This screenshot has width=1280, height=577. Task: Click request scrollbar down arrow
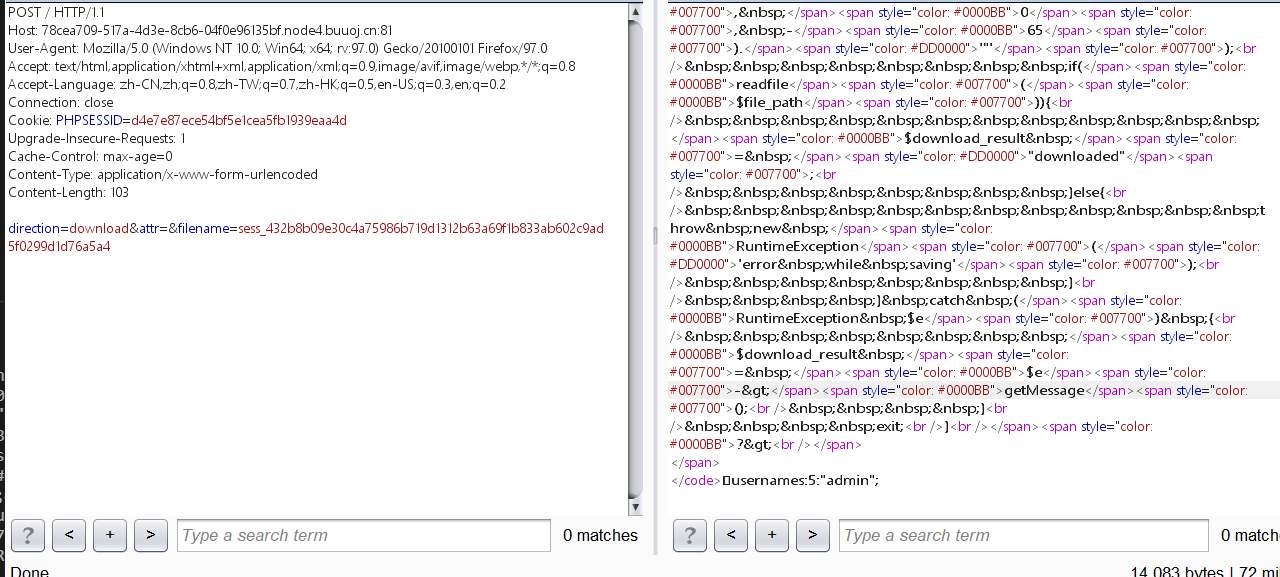pyautogui.click(x=636, y=507)
